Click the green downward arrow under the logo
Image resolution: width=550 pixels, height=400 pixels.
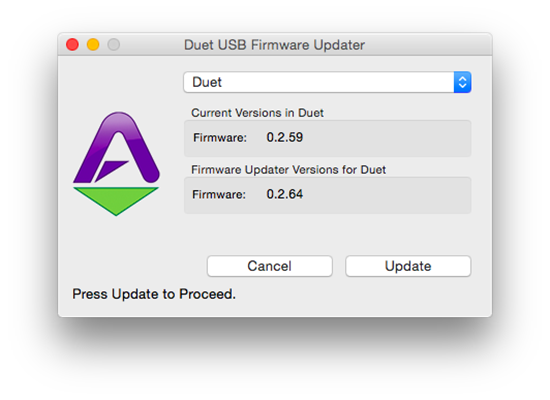click(x=116, y=201)
